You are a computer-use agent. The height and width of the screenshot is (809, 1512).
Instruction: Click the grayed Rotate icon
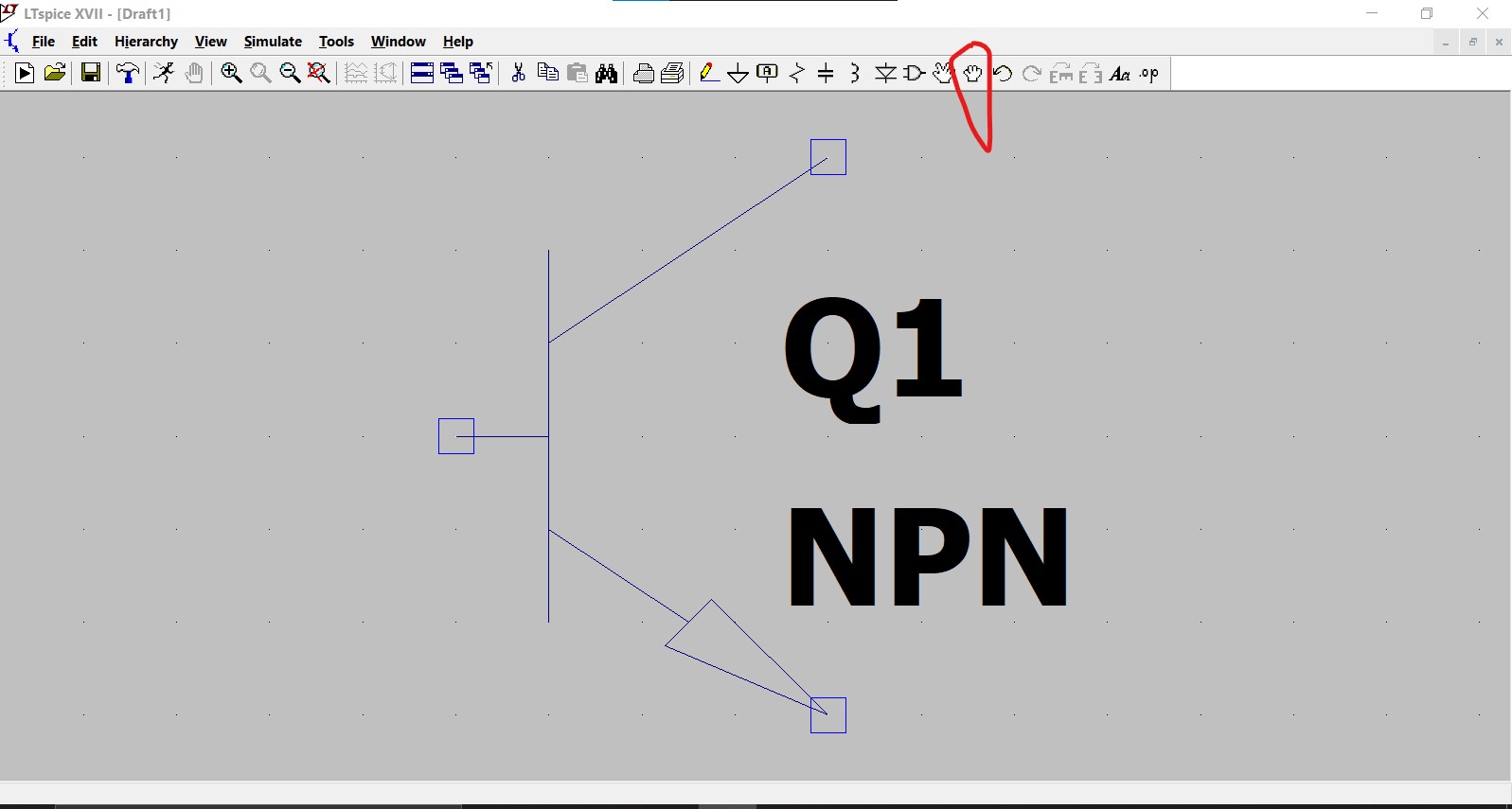point(1061,74)
